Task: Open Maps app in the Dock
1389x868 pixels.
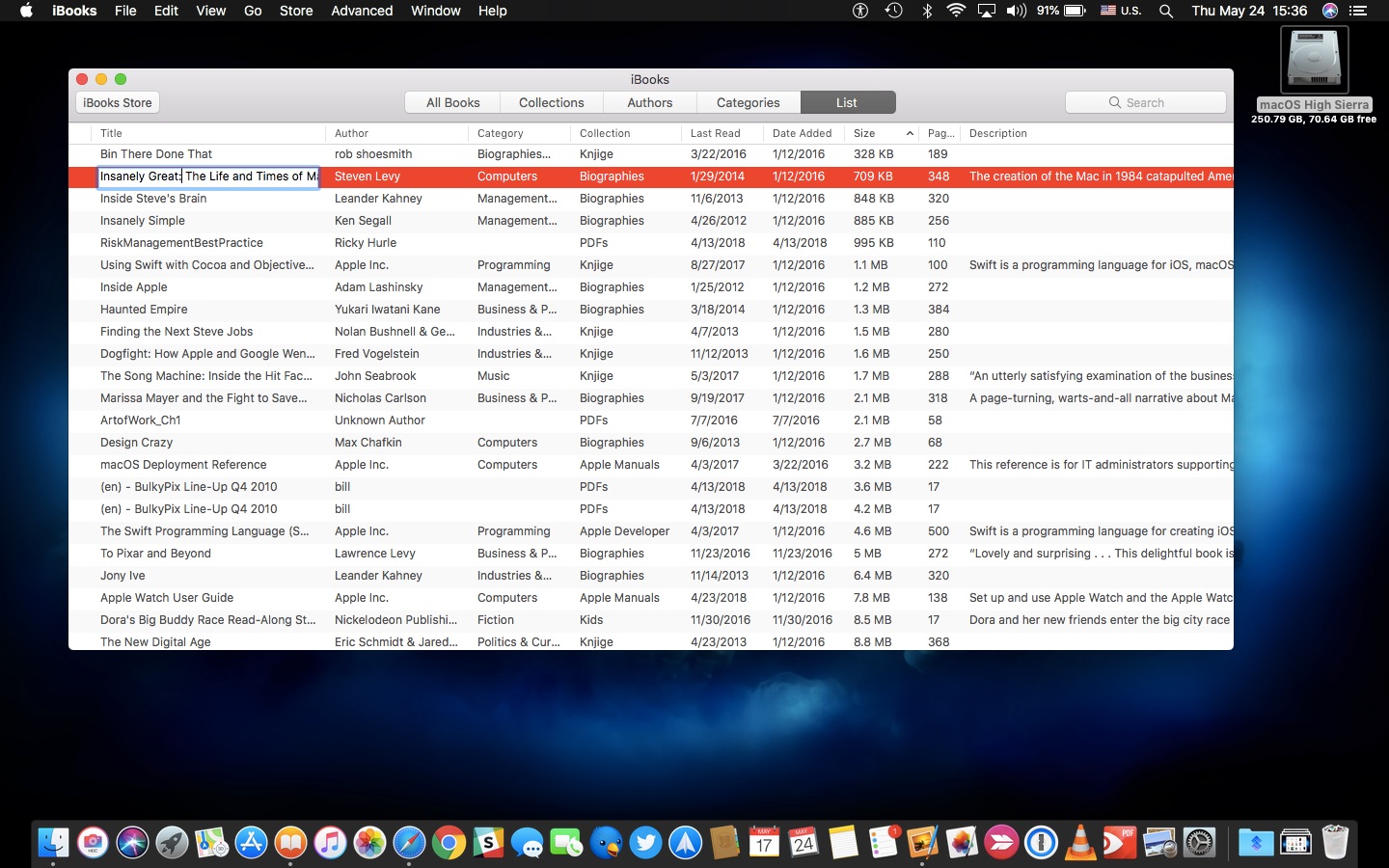Action: pyautogui.click(x=211, y=843)
